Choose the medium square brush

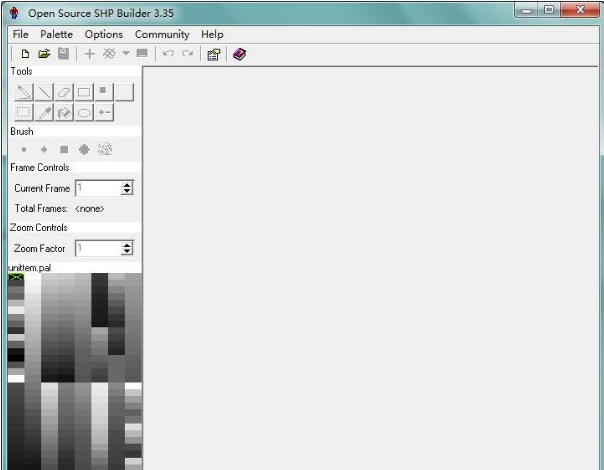(x=64, y=149)
